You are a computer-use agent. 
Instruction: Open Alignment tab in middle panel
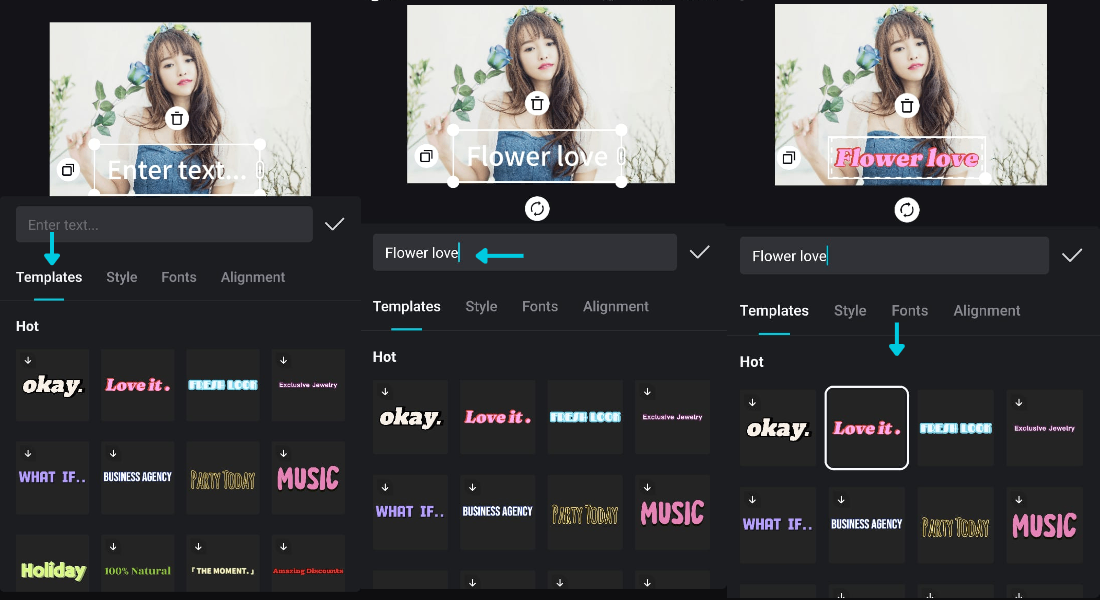click(x=616, y=307)
